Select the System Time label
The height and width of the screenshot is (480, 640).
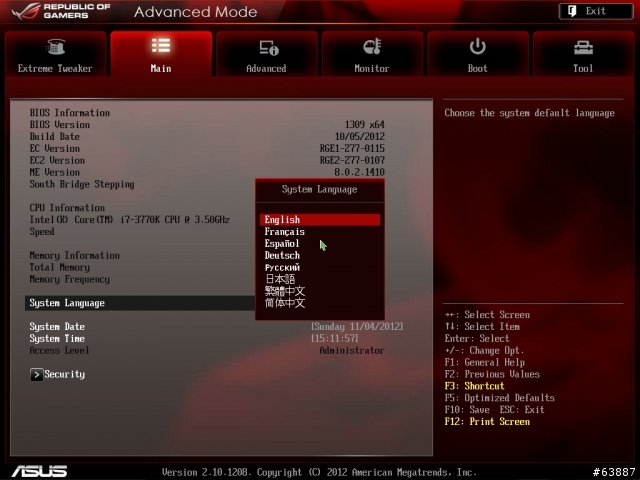pyautogui.click(x=57, y=338)
